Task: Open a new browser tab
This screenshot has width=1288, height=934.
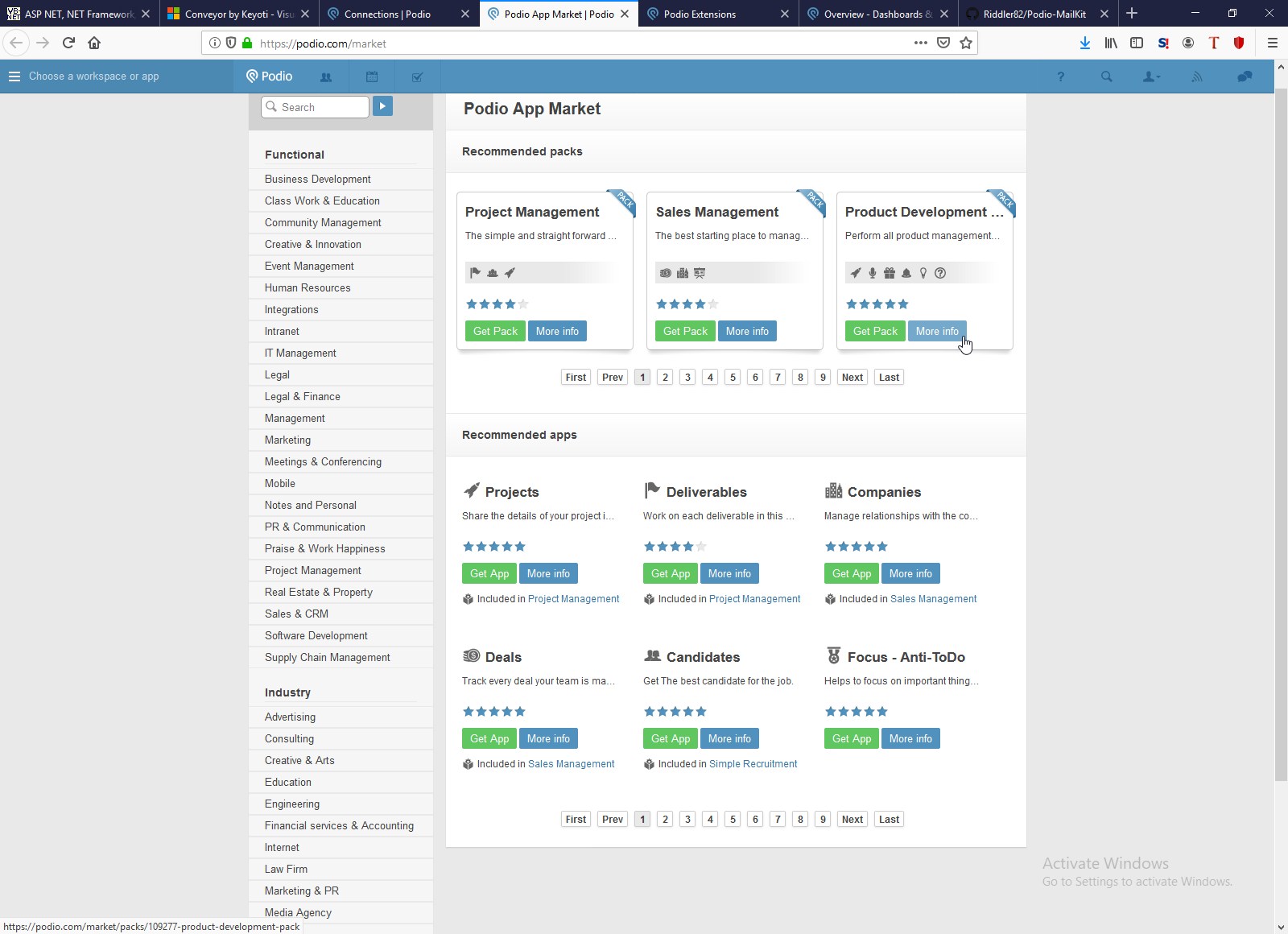Action: pos(1132,13)
